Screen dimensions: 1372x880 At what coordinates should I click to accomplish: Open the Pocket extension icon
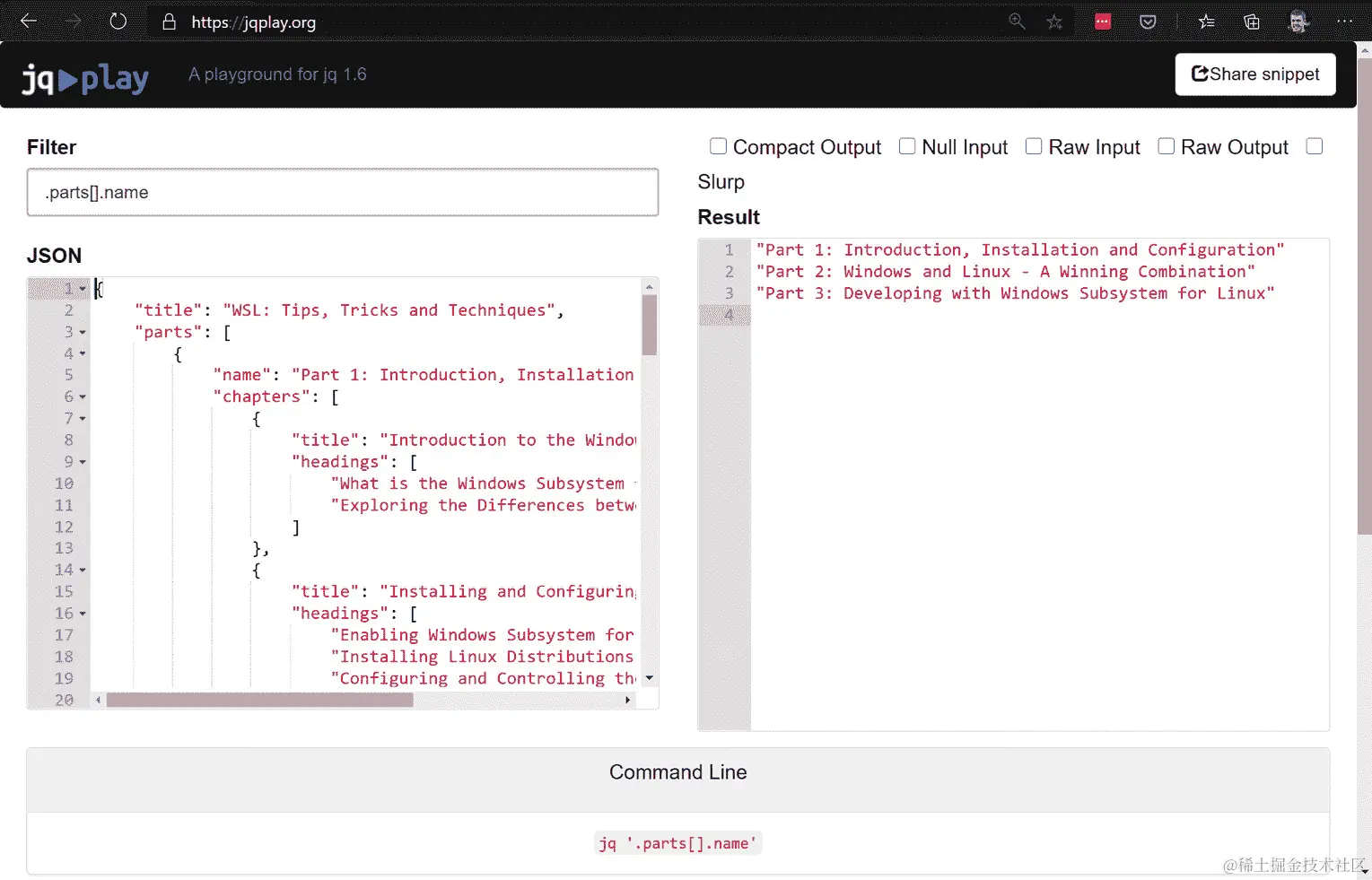pos(1148,22)
